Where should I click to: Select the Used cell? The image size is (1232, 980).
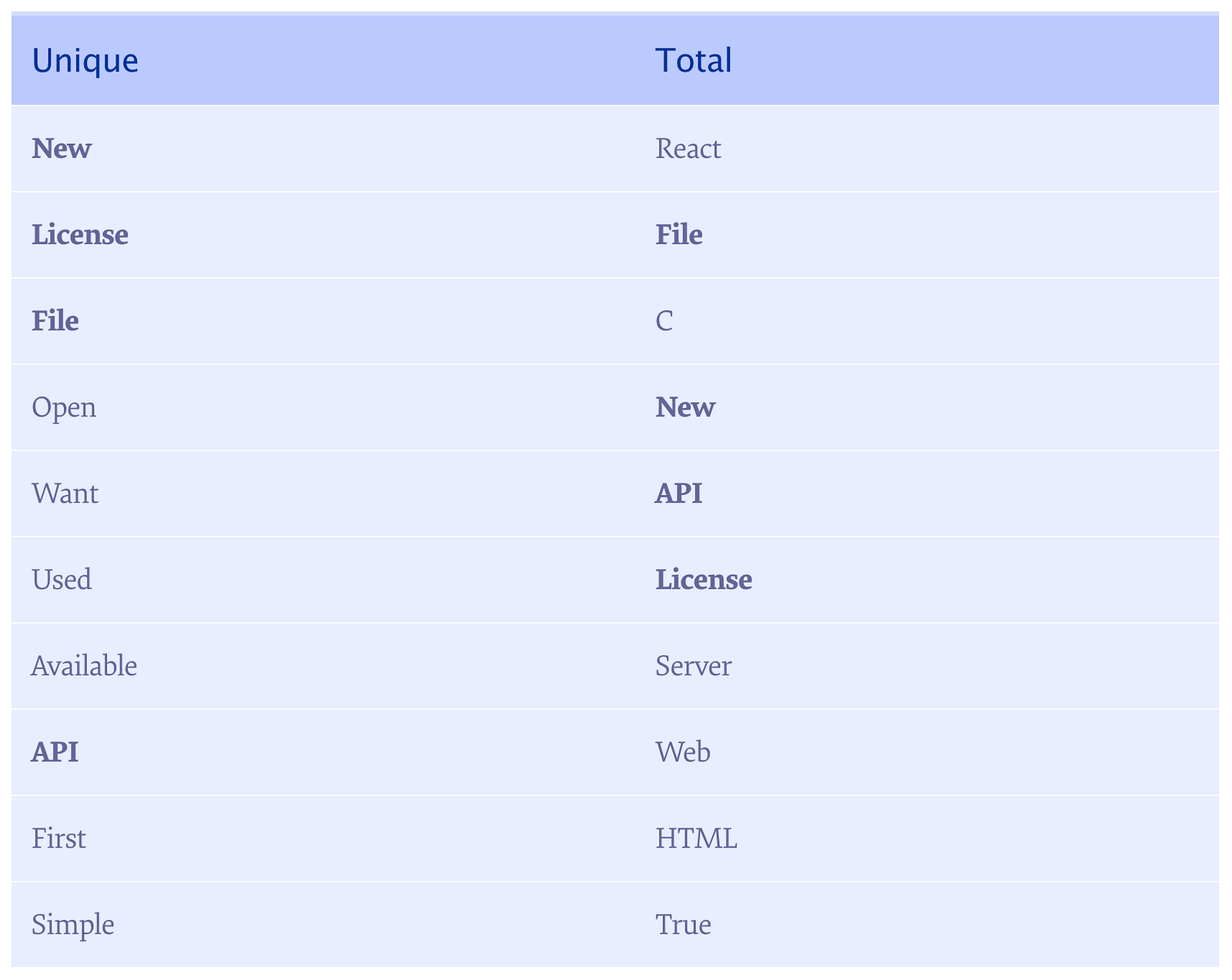tap(62, 579)
